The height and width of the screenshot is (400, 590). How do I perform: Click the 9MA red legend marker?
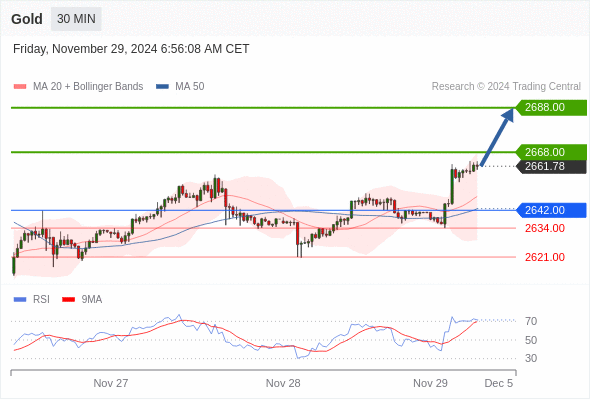point(68,300)
